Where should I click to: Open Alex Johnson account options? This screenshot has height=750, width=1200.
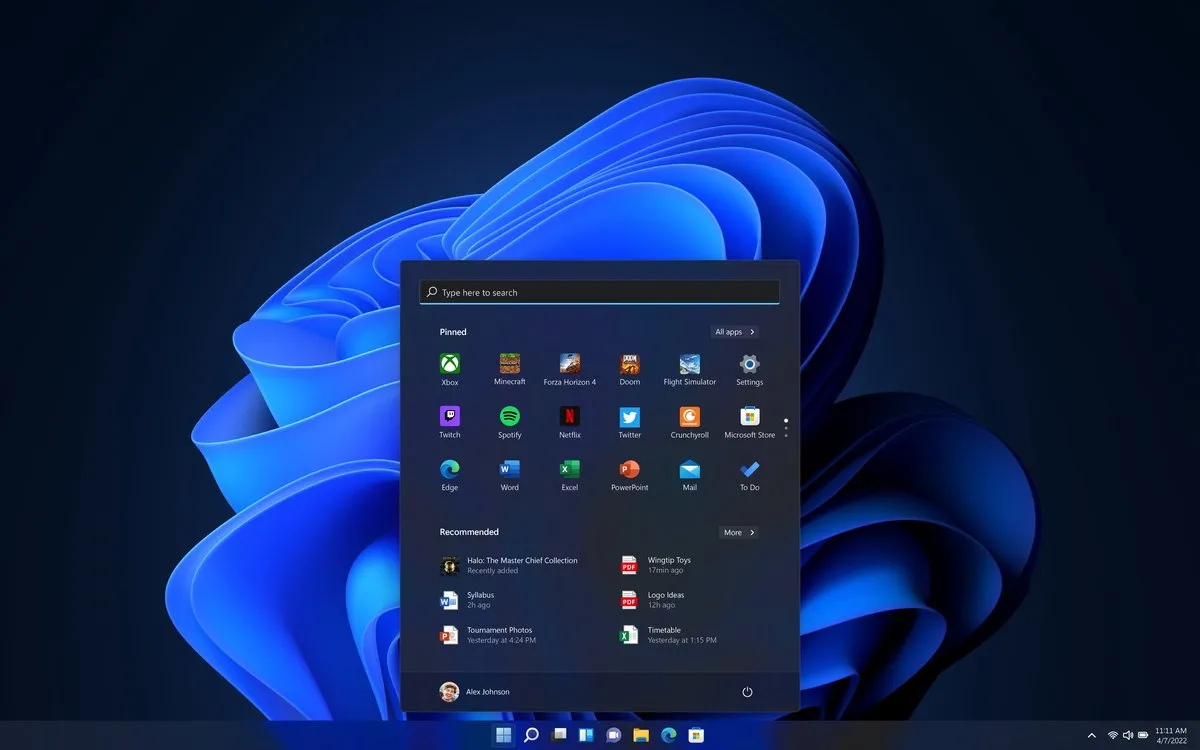click(478, 691)
